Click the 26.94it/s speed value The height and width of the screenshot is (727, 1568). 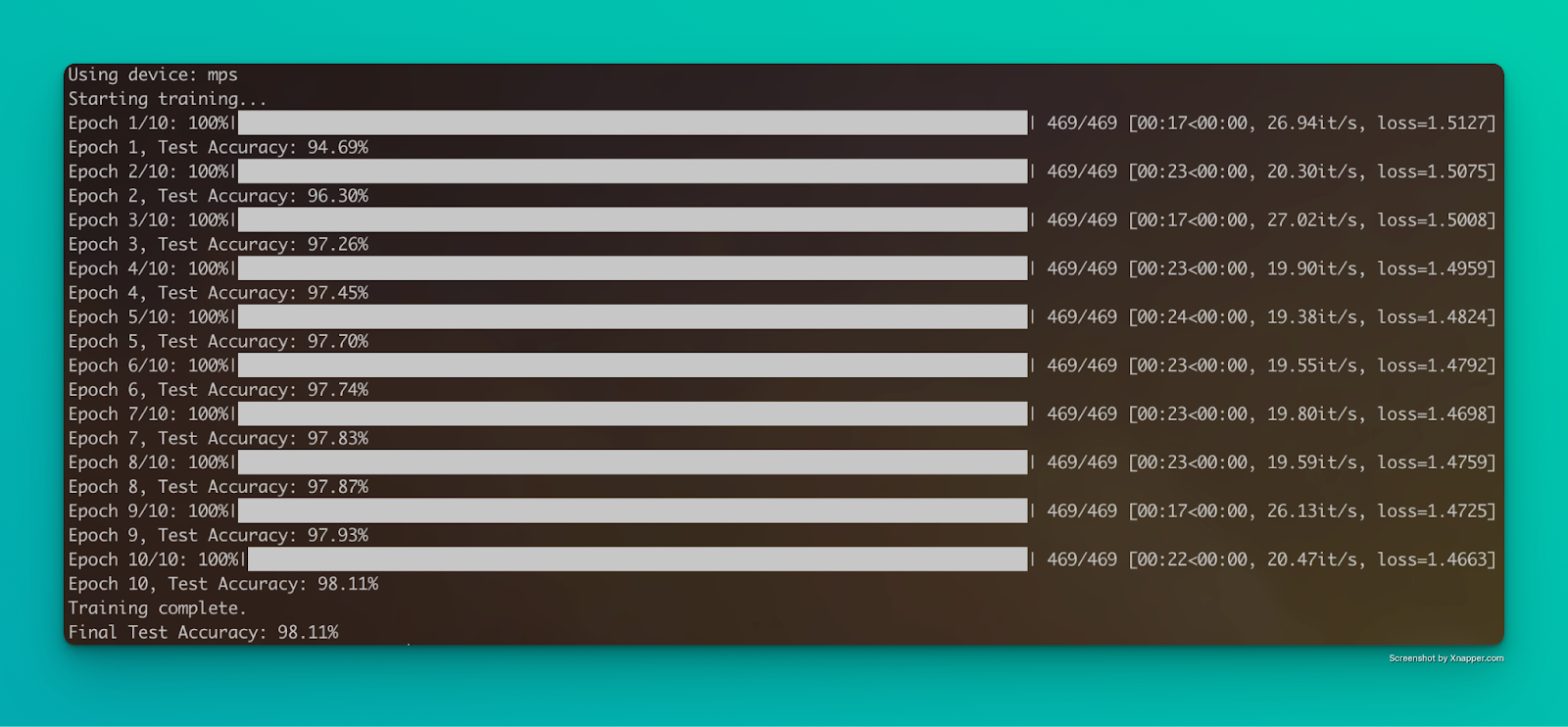(x=1313, y=122)
